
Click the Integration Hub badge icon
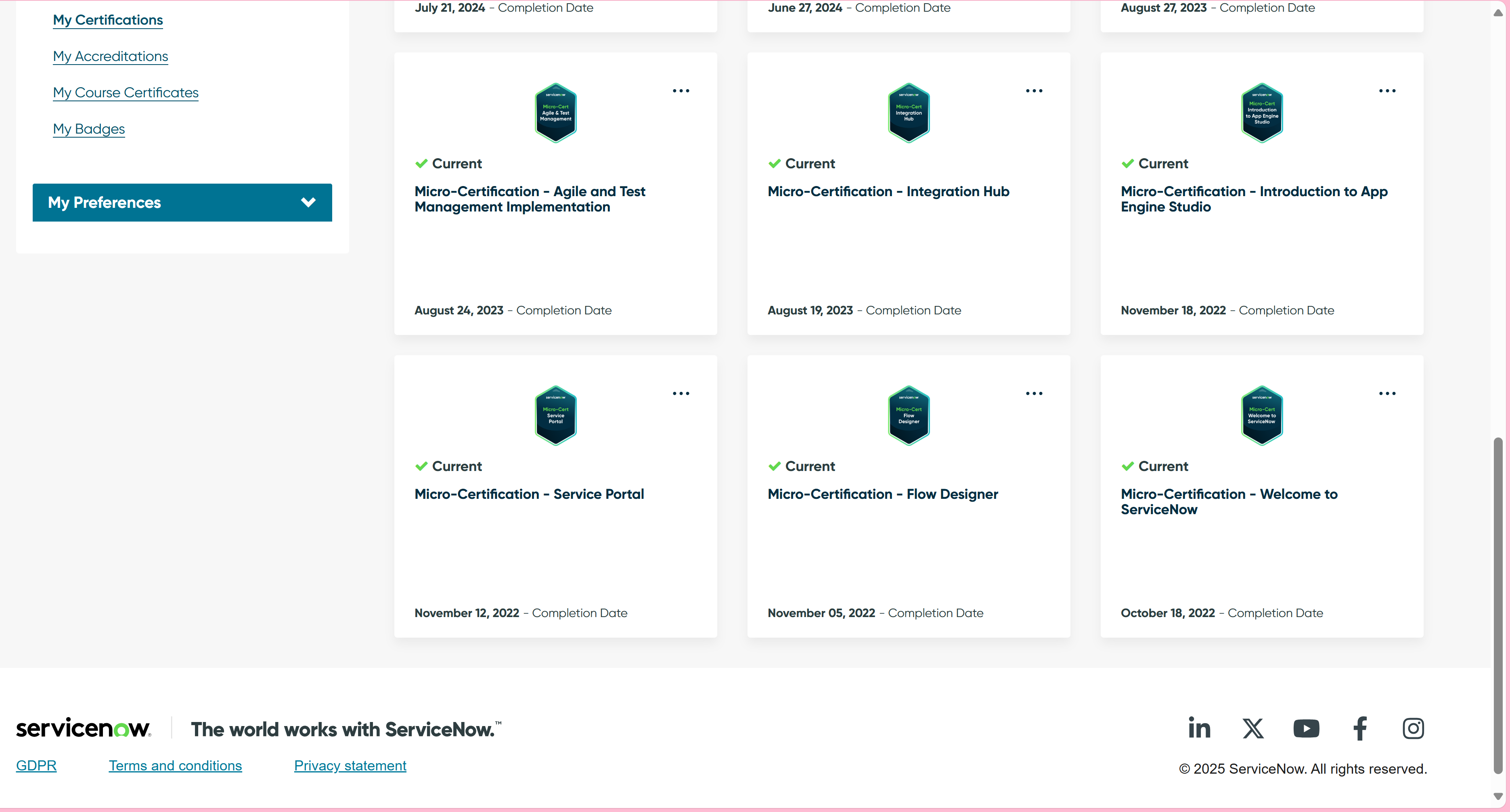[908, 113]
